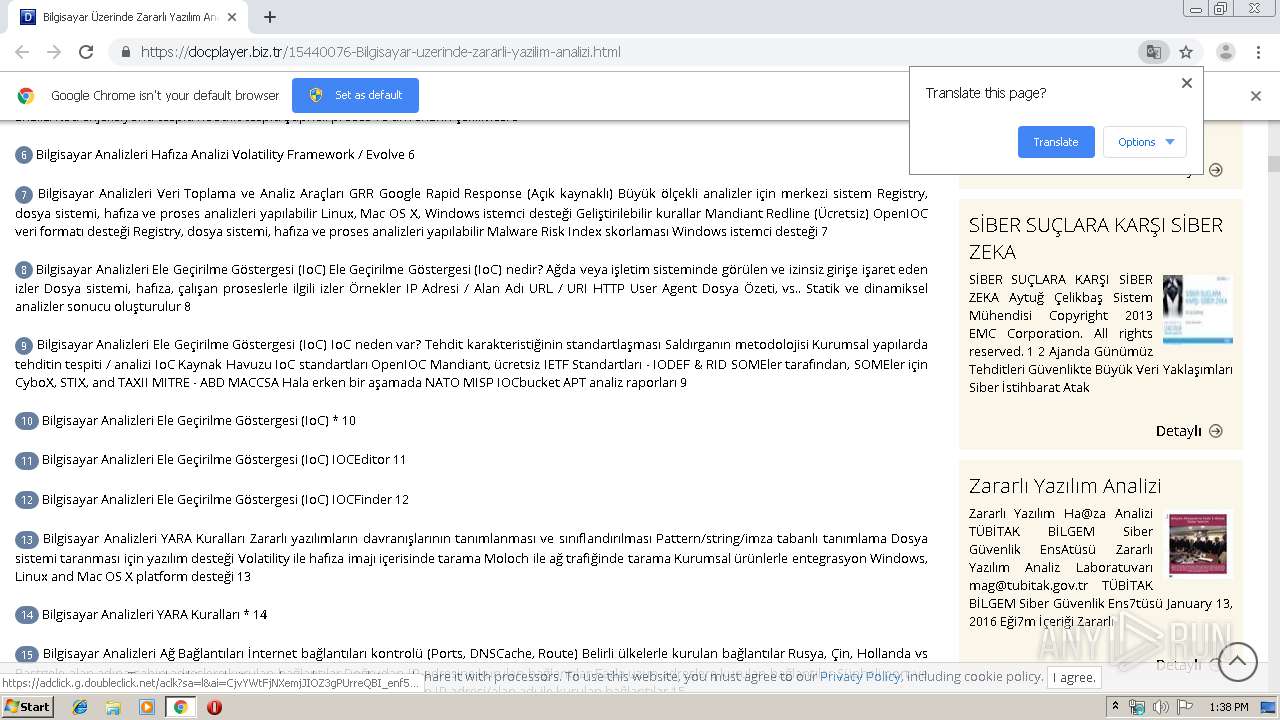This screenshot has height=720, width=1280.
Task: Open site info padlock icon
Action: pyautogui.click(x=125, y=52)
